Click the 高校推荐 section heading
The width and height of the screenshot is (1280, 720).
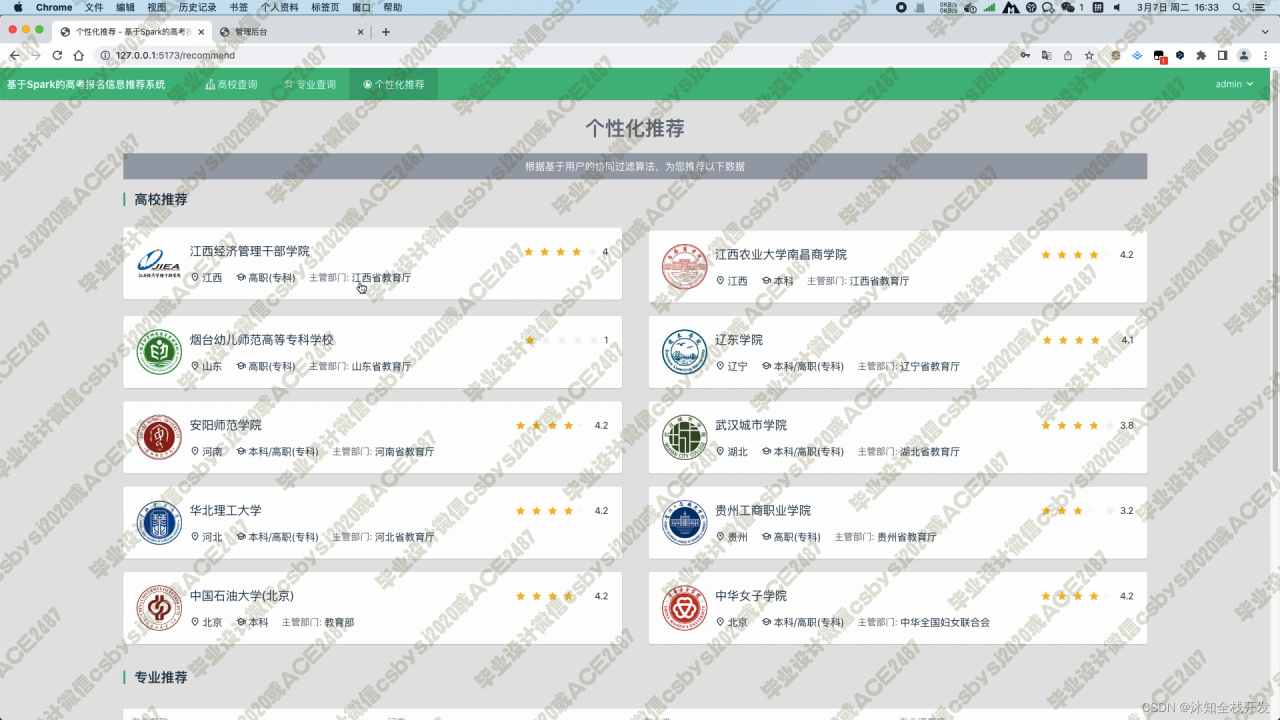coord(161,200)
